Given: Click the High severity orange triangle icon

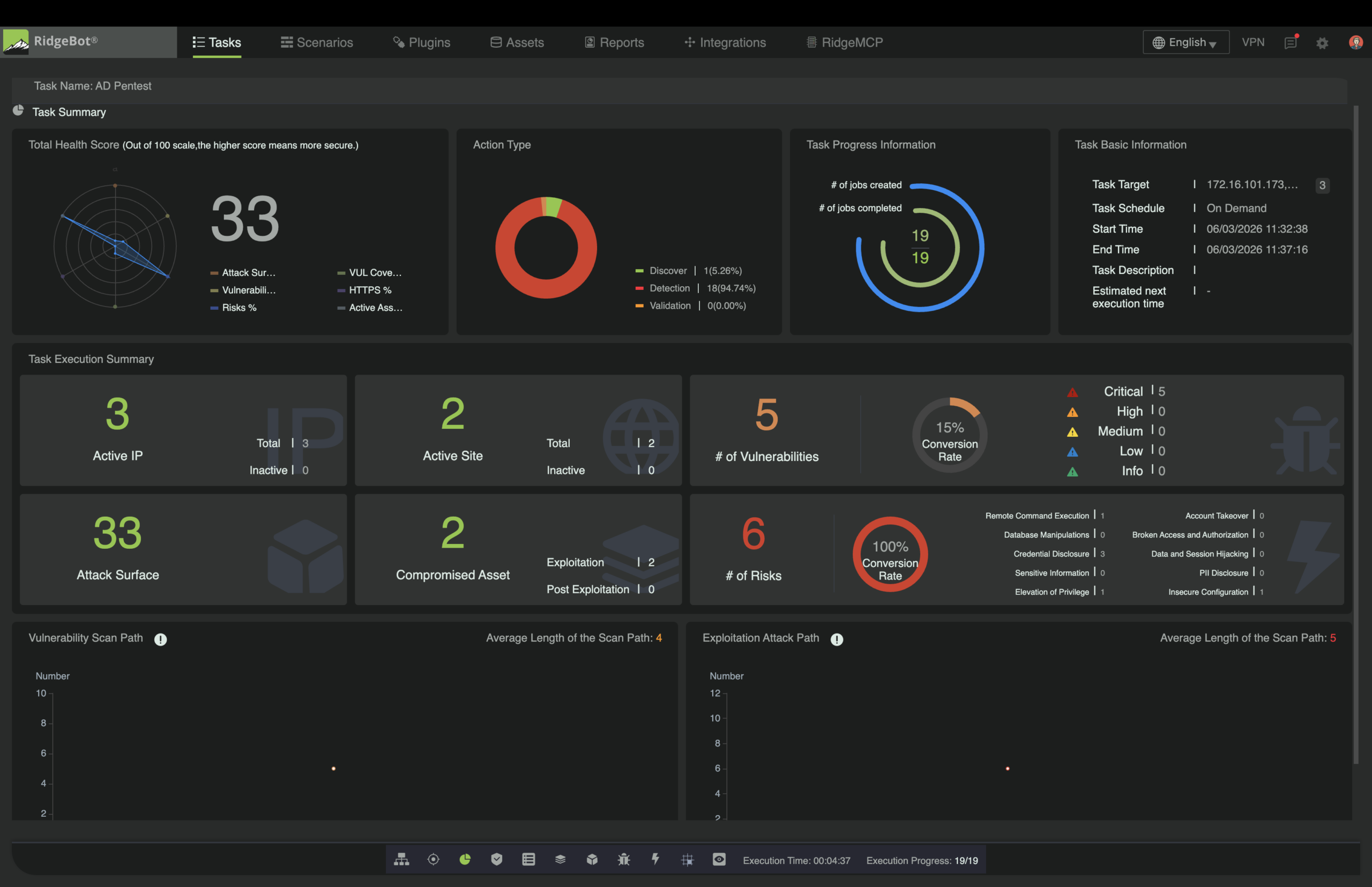Looking at the screenshot, I should point(1072,412).
